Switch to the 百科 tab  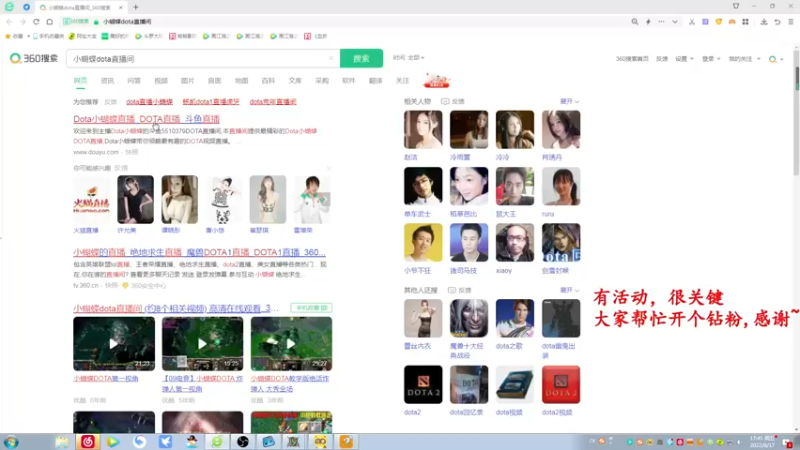click(268, 81)
